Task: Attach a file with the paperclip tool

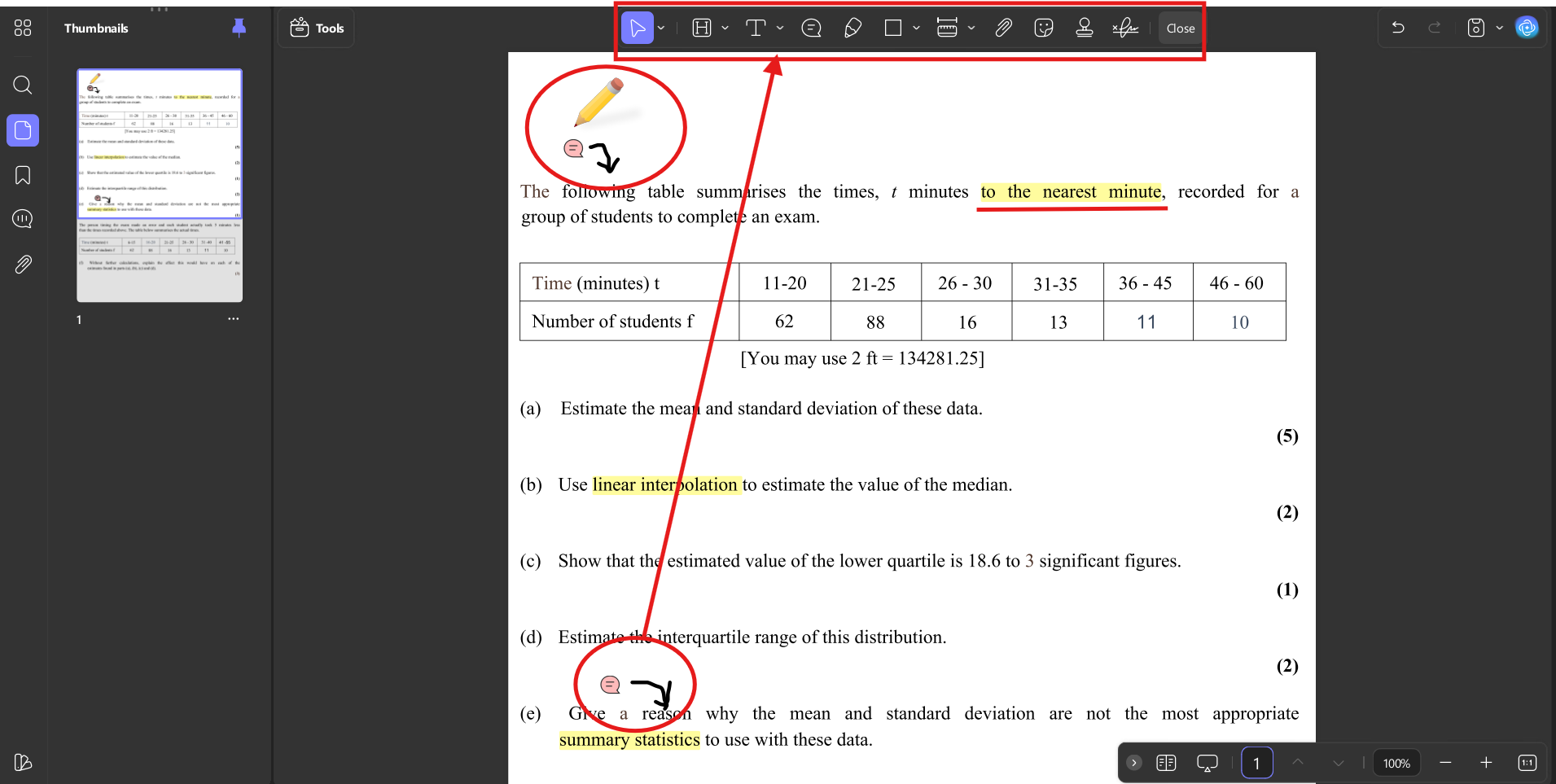Action: (1003, 27)
